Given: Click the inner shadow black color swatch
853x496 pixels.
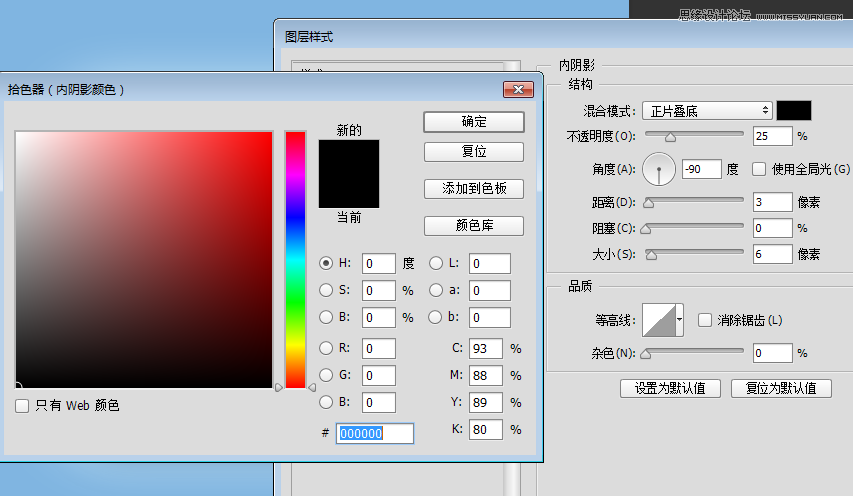Looking at the screenshot, I should tap(794, 110).
